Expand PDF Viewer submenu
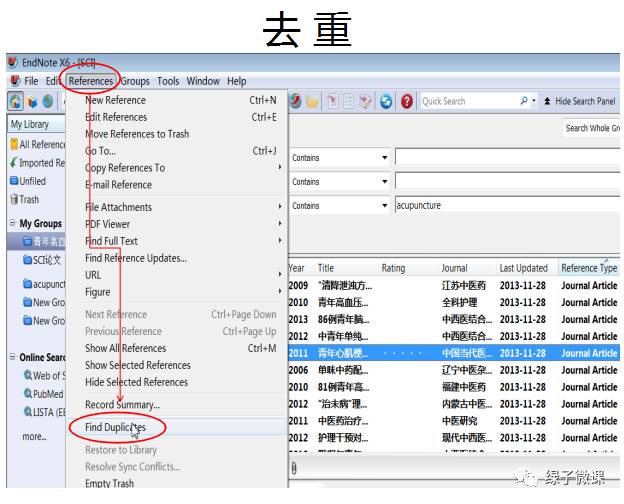Screen dimensions: 624x504 280,223
